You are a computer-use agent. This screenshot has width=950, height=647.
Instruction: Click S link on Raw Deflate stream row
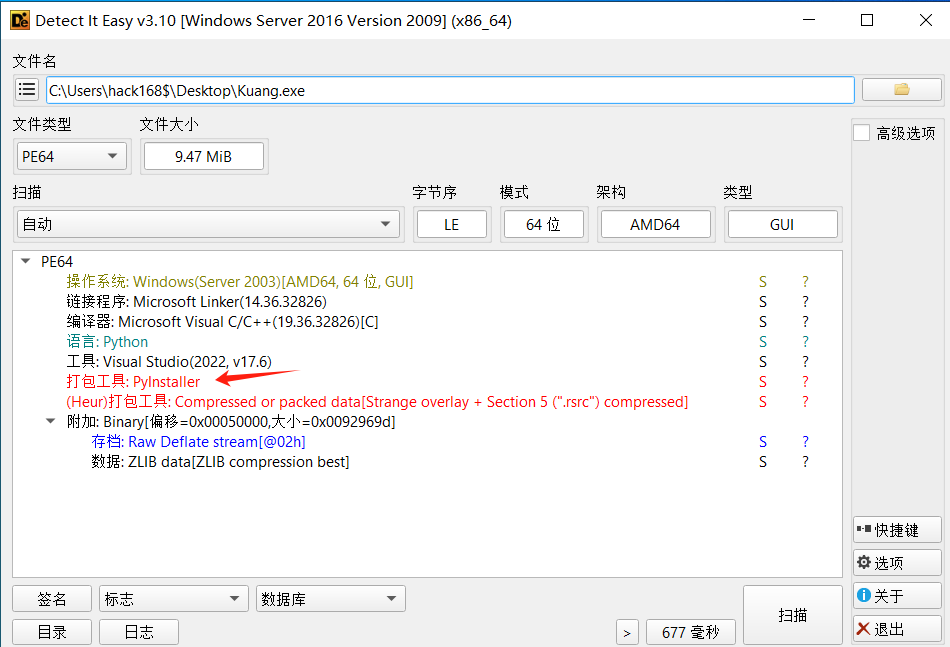(763, 442)
